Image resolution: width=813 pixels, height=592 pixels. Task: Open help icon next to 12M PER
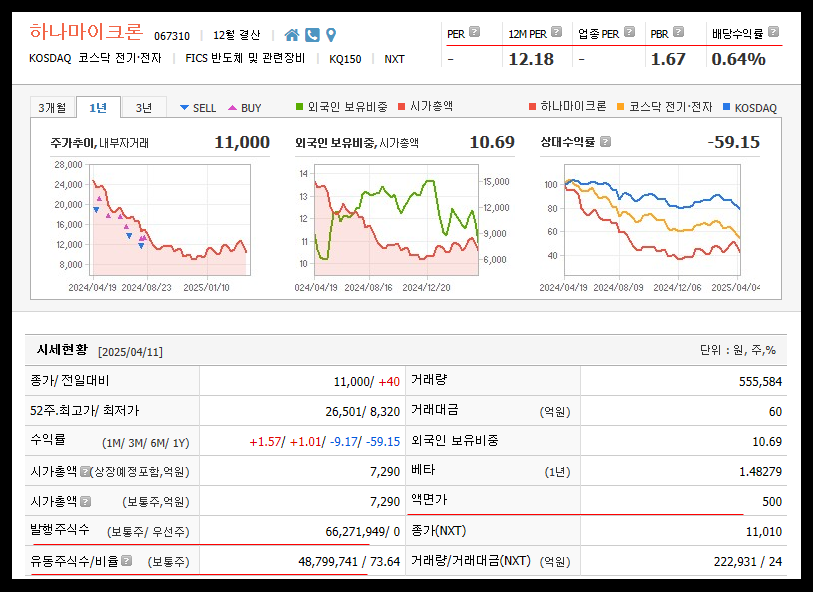coord(556,32)
